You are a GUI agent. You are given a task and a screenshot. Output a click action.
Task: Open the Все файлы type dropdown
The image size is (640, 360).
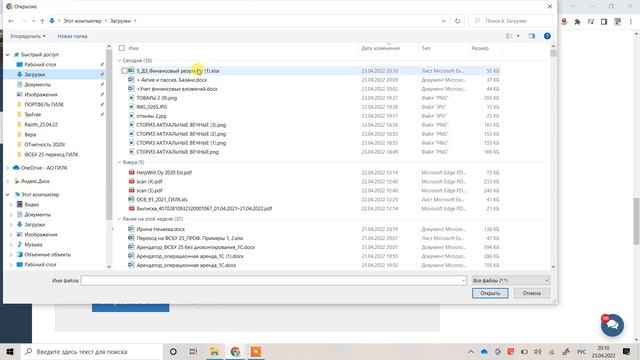510,280
